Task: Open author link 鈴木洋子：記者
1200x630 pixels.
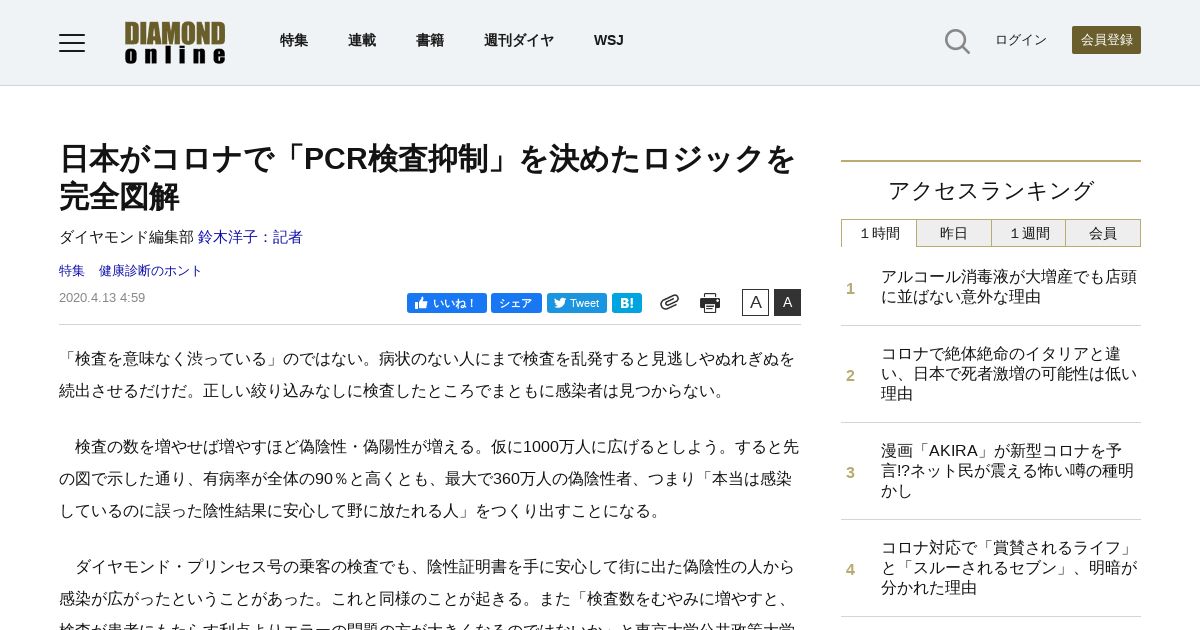Action: click(x=250, y=237)
